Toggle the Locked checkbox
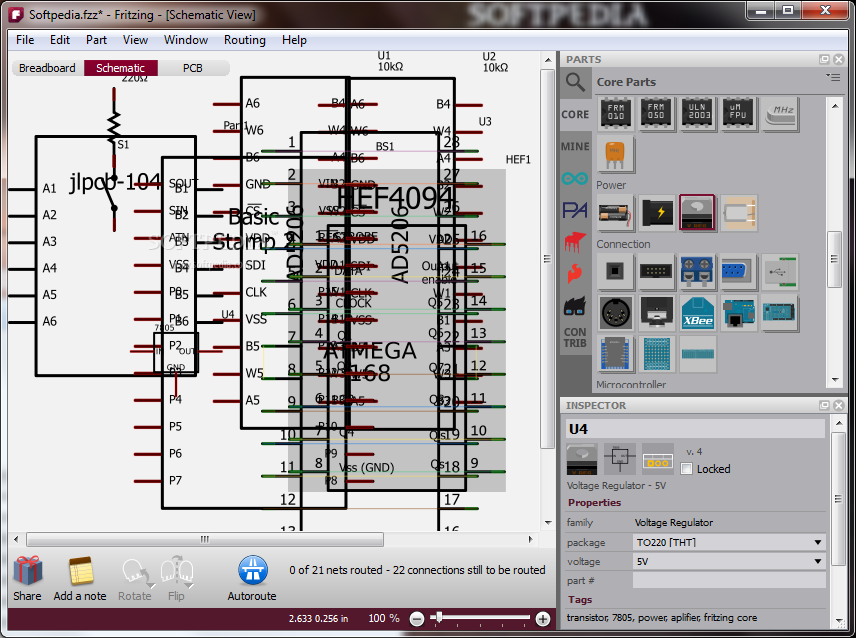The image size is (856, 638). click(x=687, y=469)
